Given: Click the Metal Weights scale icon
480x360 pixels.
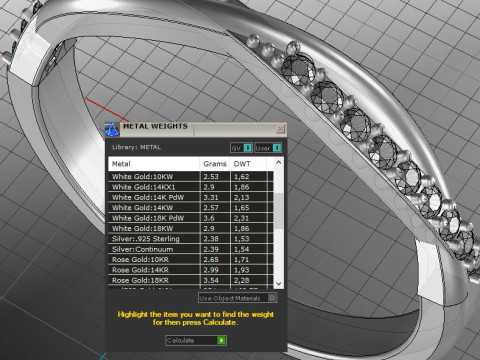Looking at the screenshot, I should [x=112, y=129].
